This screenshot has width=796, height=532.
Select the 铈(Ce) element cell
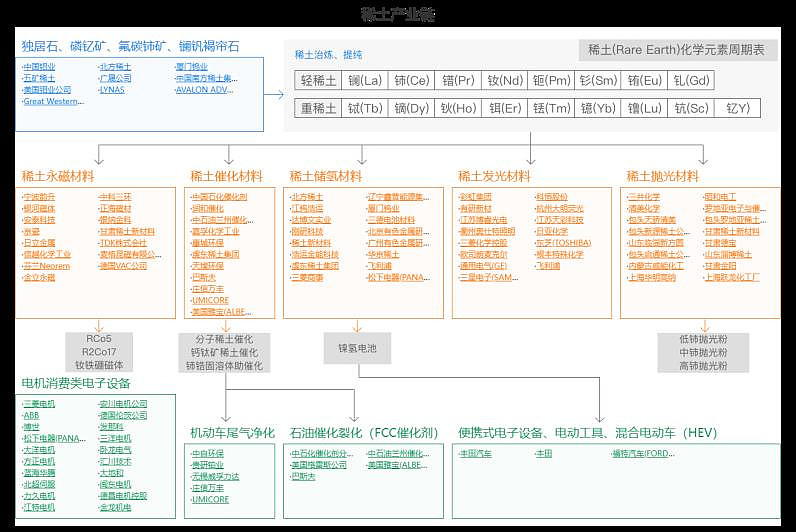(411, 80)
